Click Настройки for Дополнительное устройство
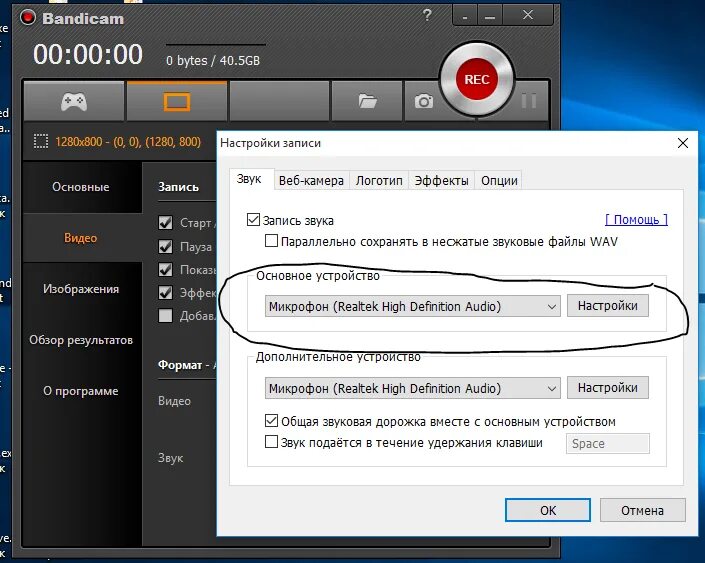 click(x=607, y=388)
